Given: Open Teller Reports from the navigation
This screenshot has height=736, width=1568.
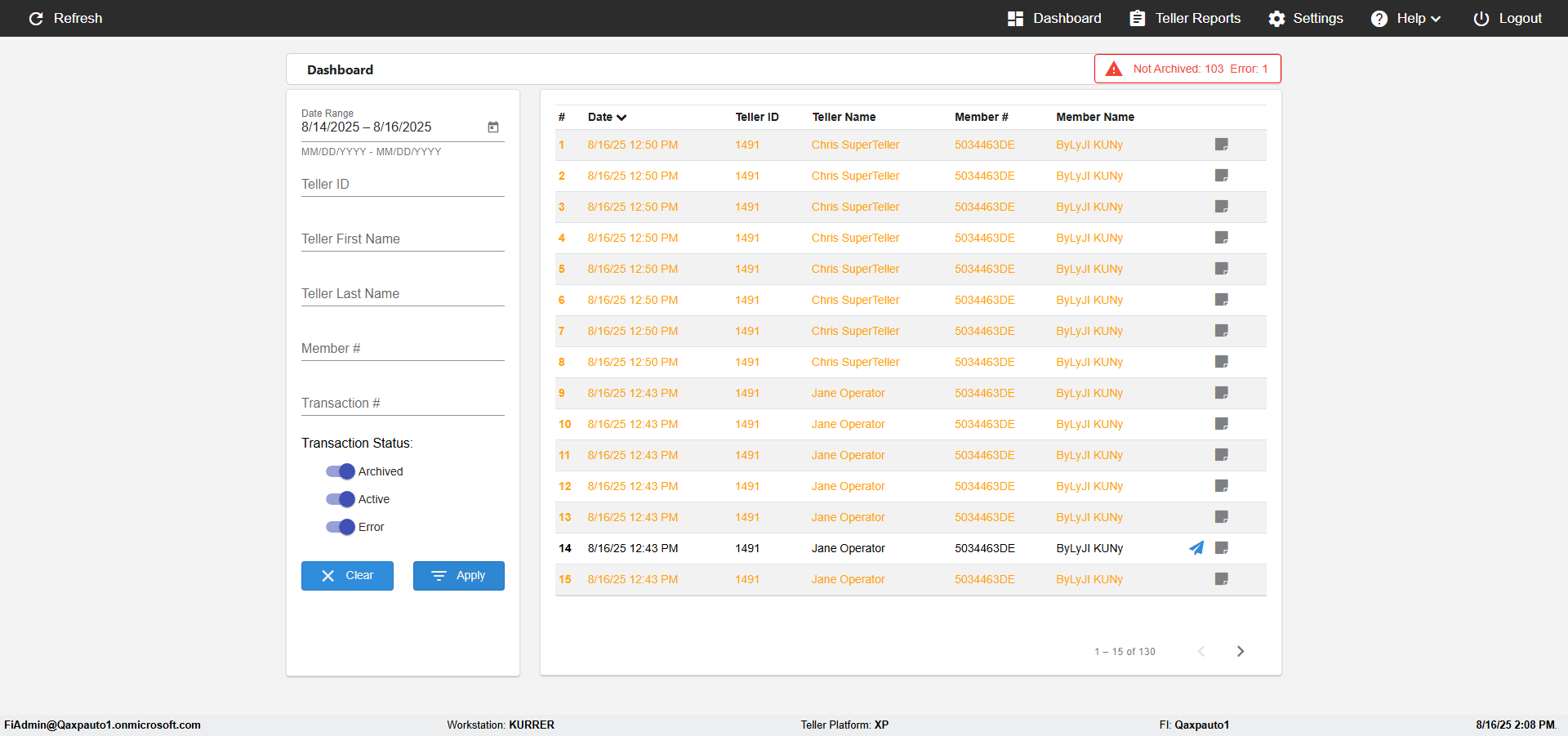Looking at the screenshot, I should [x=1185, y=19].
